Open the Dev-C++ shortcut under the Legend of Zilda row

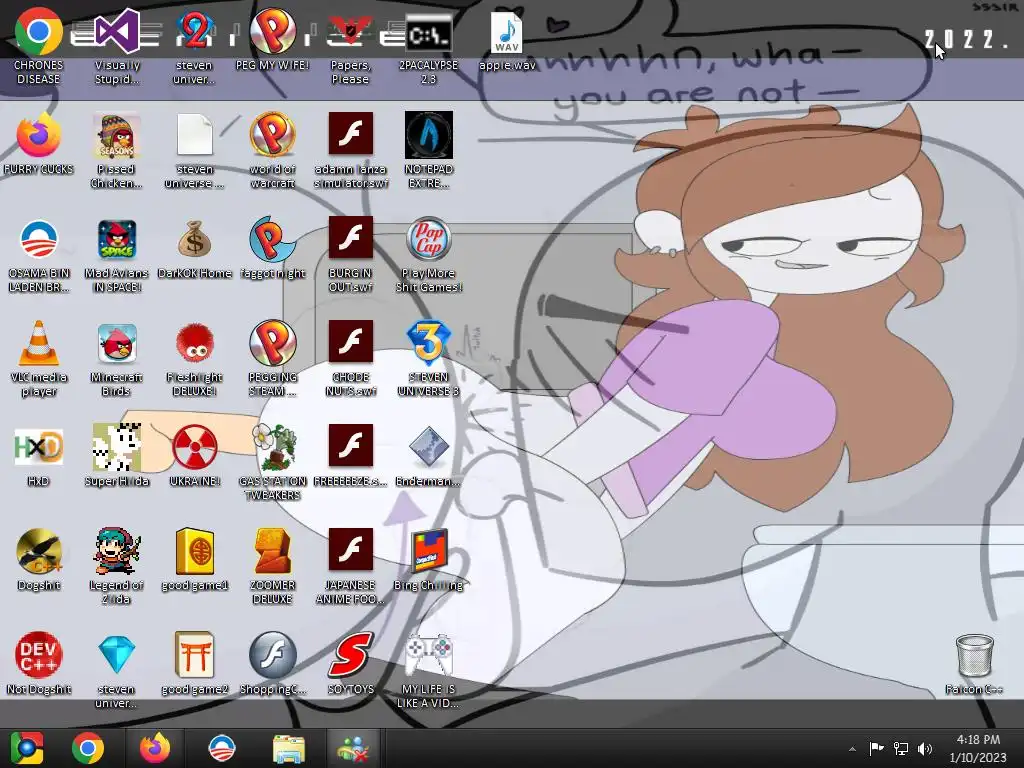39,664
